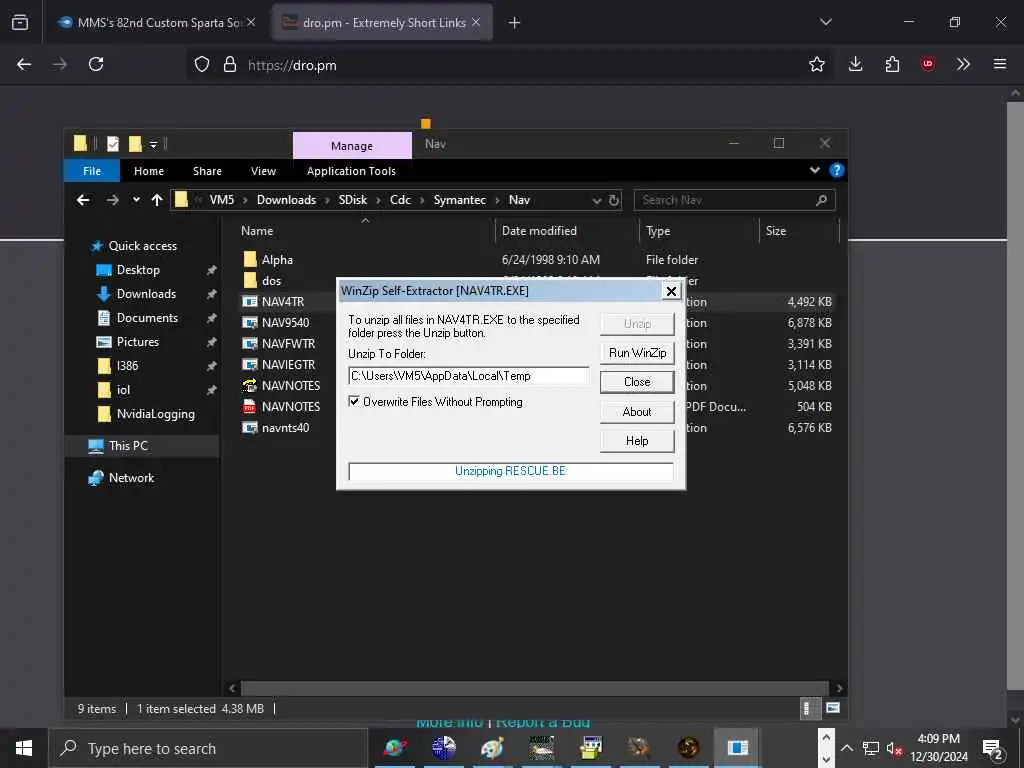Viewport: 1024px width, 768px height.
Task: Select the NAV4TR application file
Action: [283, 302]
